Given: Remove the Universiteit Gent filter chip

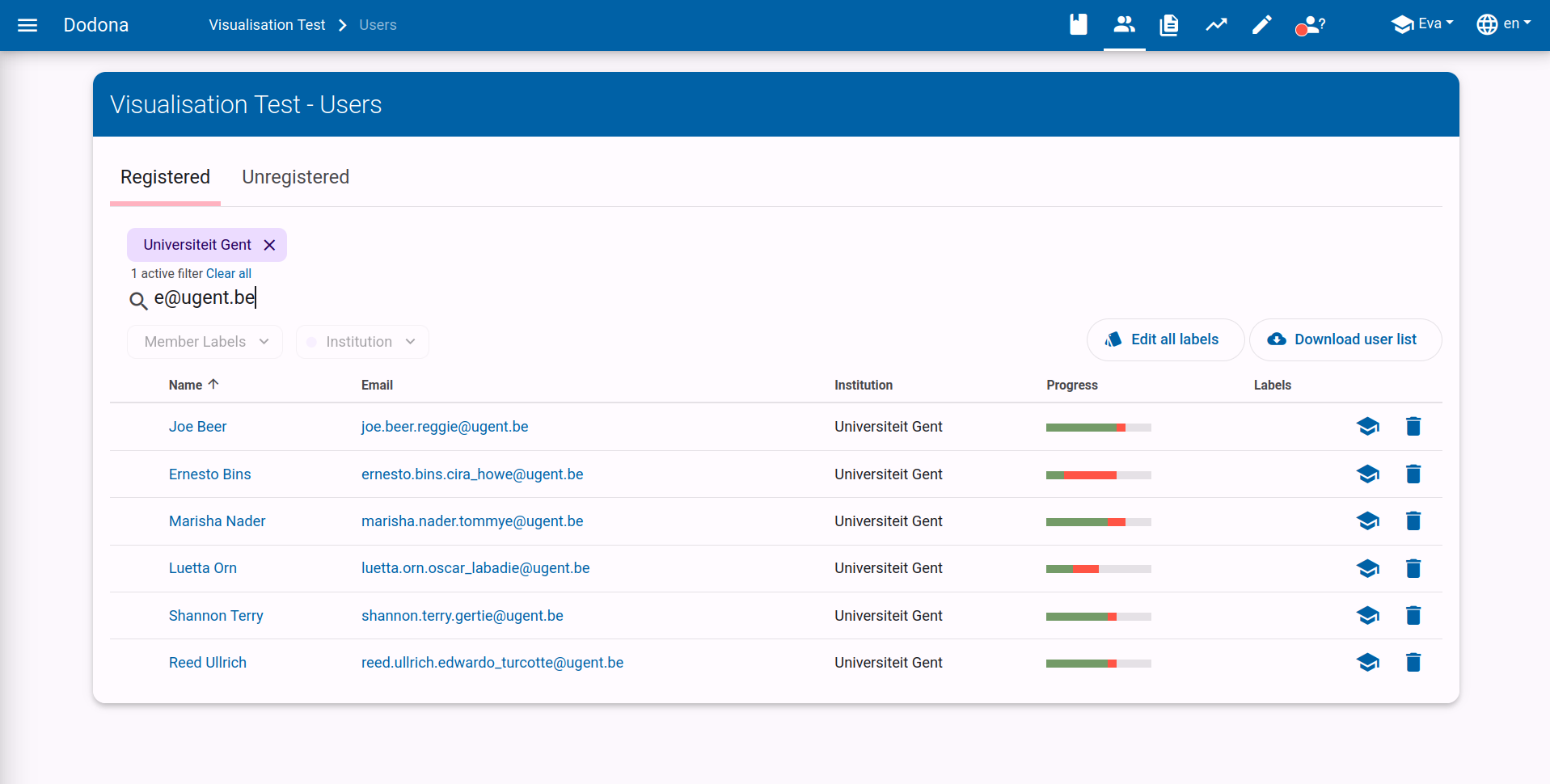Looking at the screenshot, I should tap(269, 245).
